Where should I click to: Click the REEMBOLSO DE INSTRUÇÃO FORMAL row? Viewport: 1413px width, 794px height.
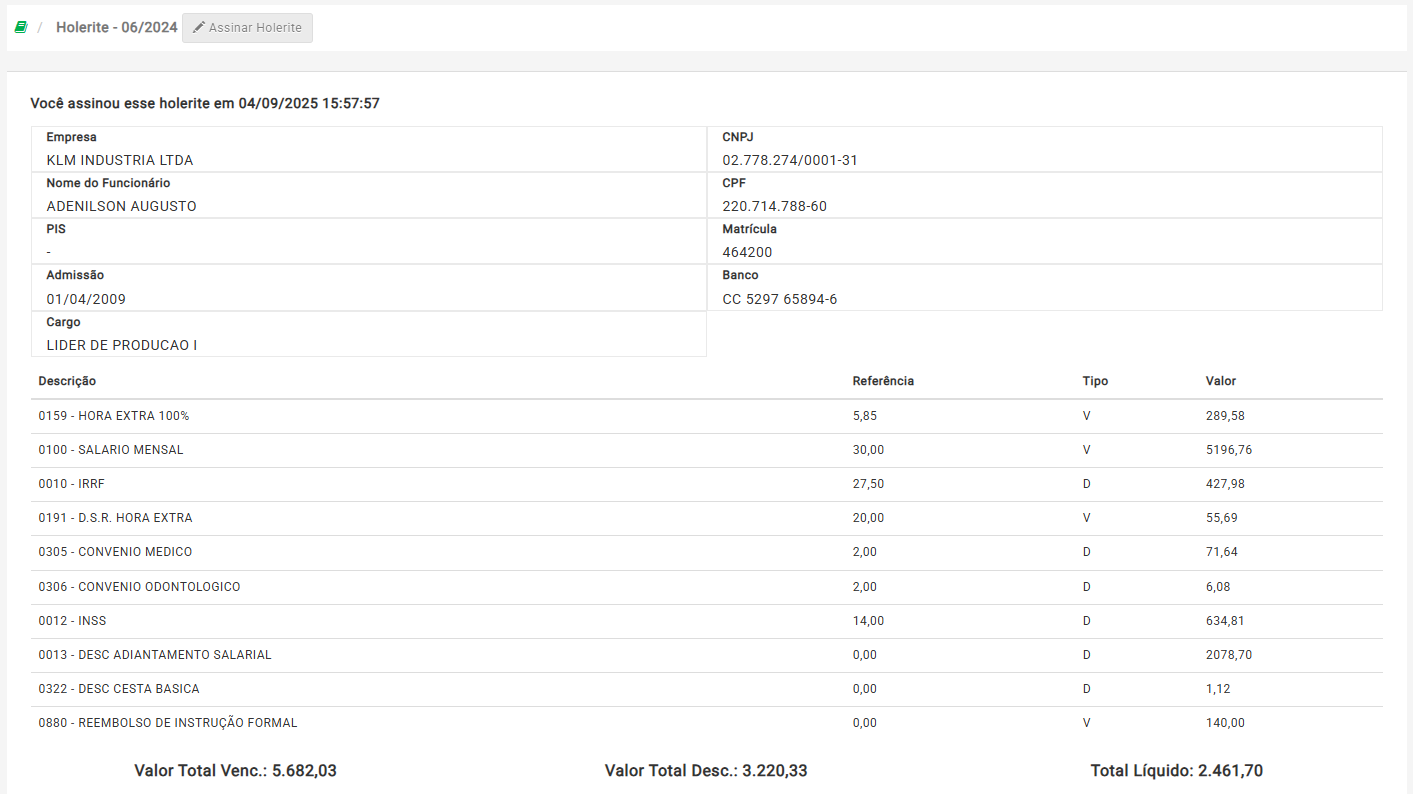tap(167, 723)
